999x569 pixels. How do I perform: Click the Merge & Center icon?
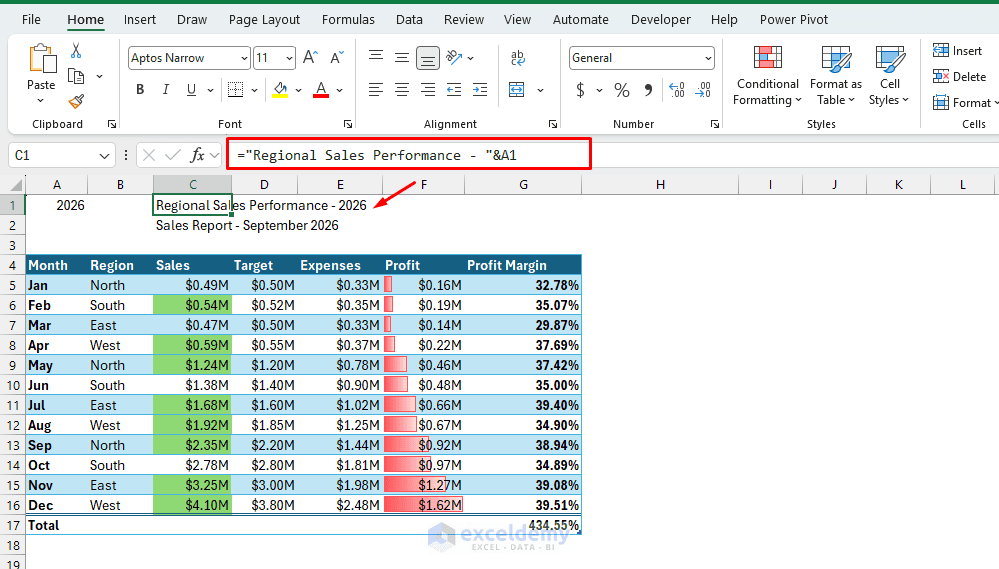517,90
